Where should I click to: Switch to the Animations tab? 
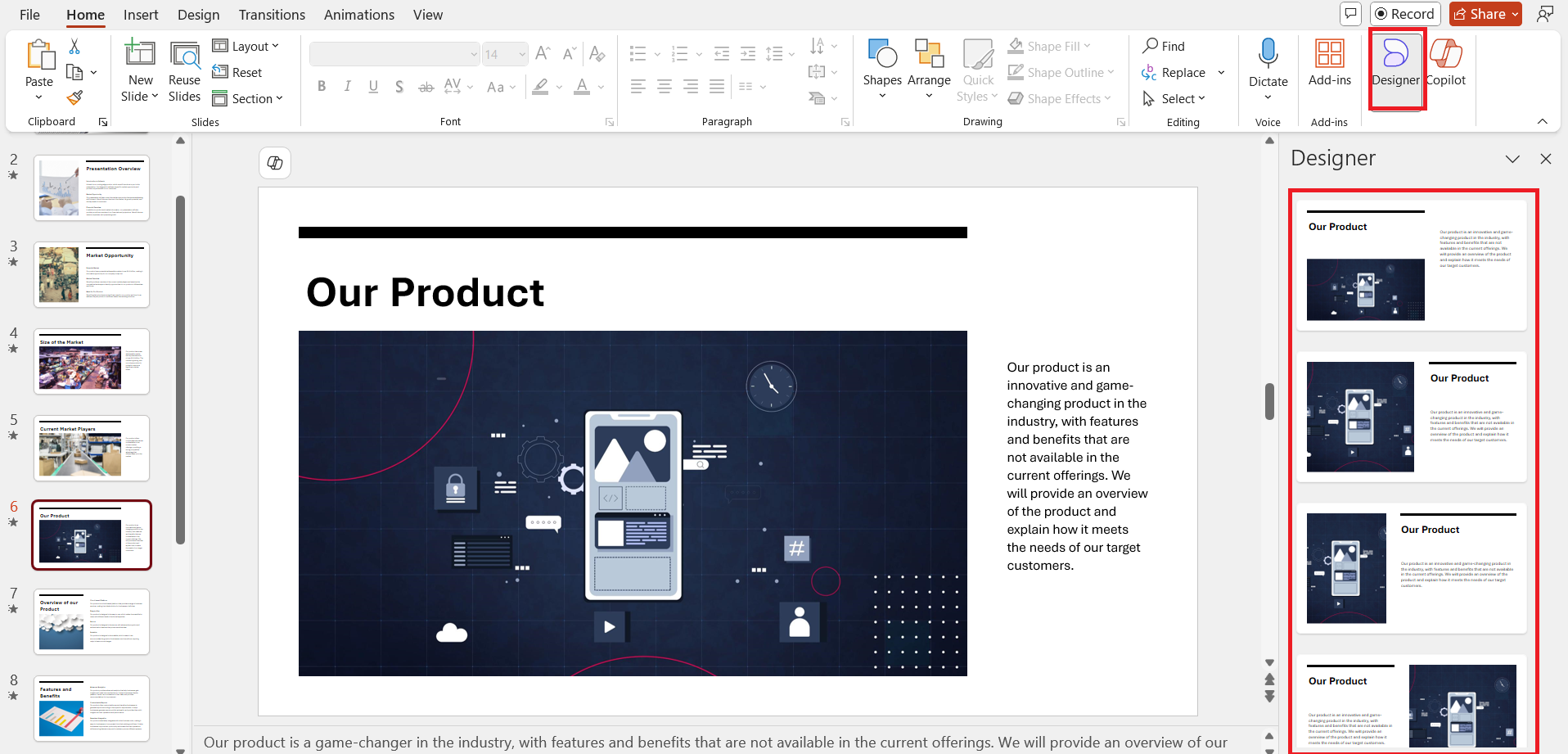coord(358,15)
